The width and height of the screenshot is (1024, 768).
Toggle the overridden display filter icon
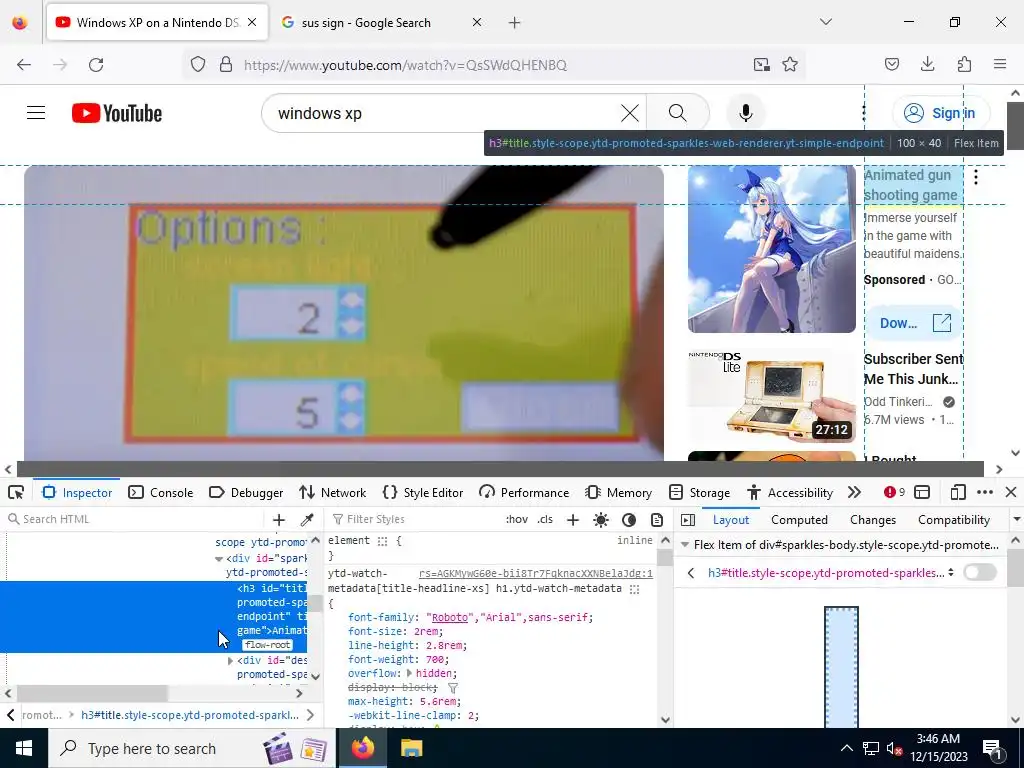(453, 688)
